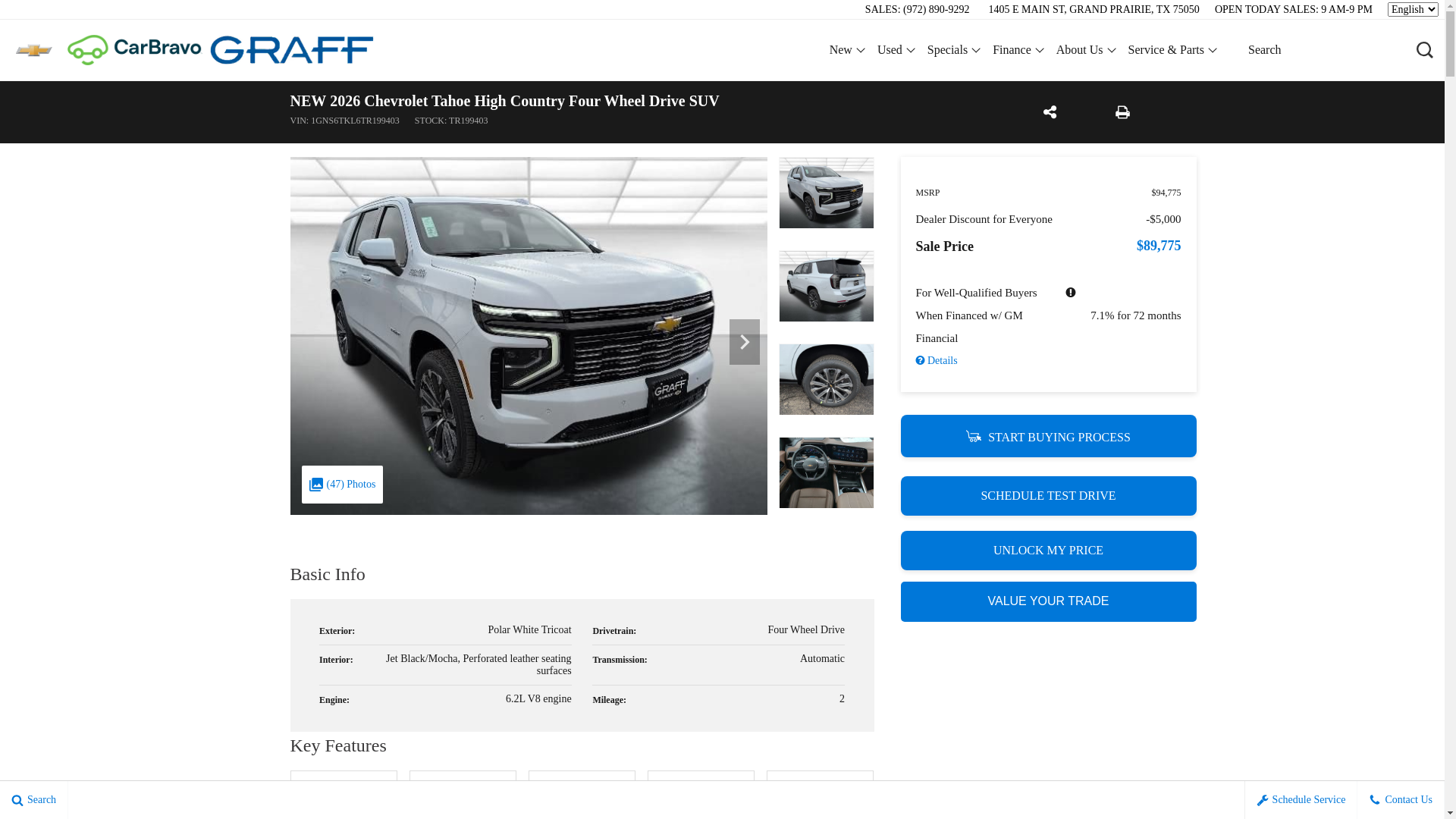
Task: Share this vehicle using share icon
Action: (x=1050, y=112)
